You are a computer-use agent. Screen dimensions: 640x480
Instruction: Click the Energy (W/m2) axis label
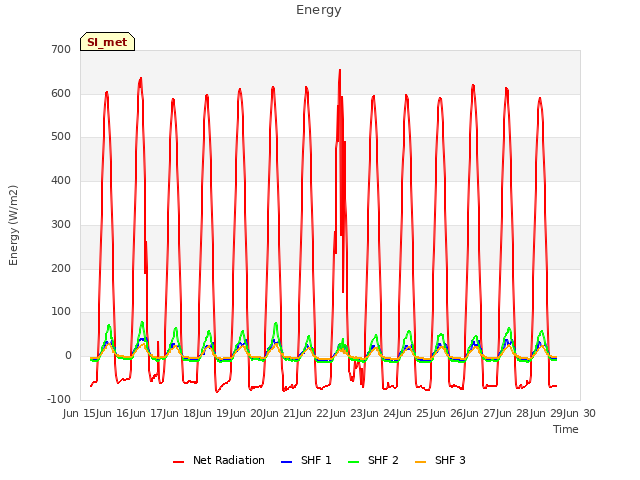pos(13,225)
